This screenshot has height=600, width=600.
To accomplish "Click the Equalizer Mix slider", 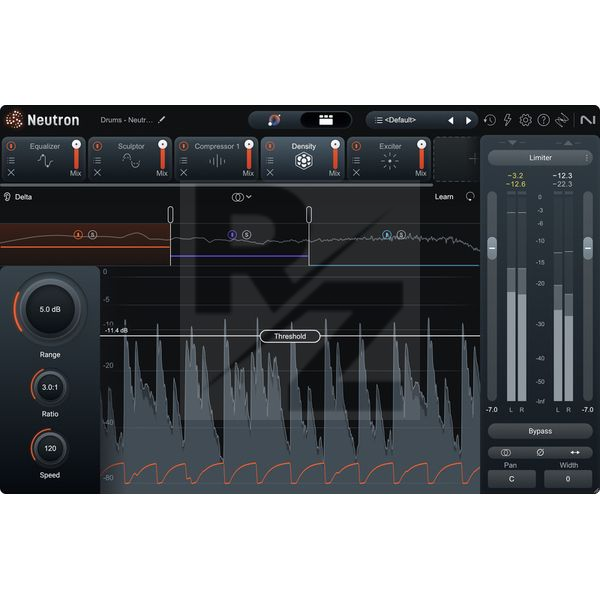I will click(x=76, y=156).
